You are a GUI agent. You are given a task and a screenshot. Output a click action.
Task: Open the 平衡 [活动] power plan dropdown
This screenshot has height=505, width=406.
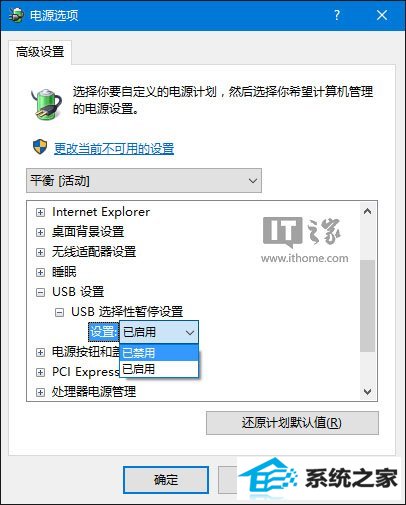click(144, 181)
